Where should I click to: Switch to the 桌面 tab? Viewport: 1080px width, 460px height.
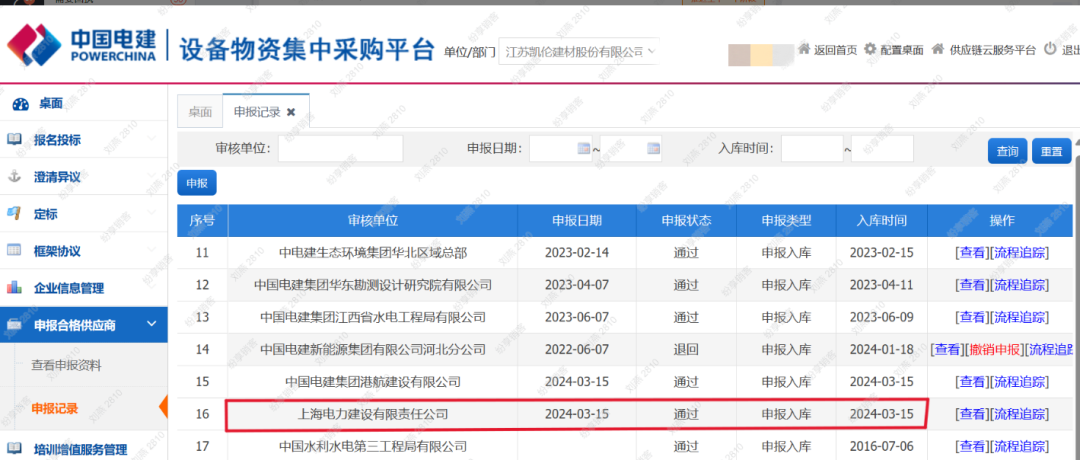[200, 112]
